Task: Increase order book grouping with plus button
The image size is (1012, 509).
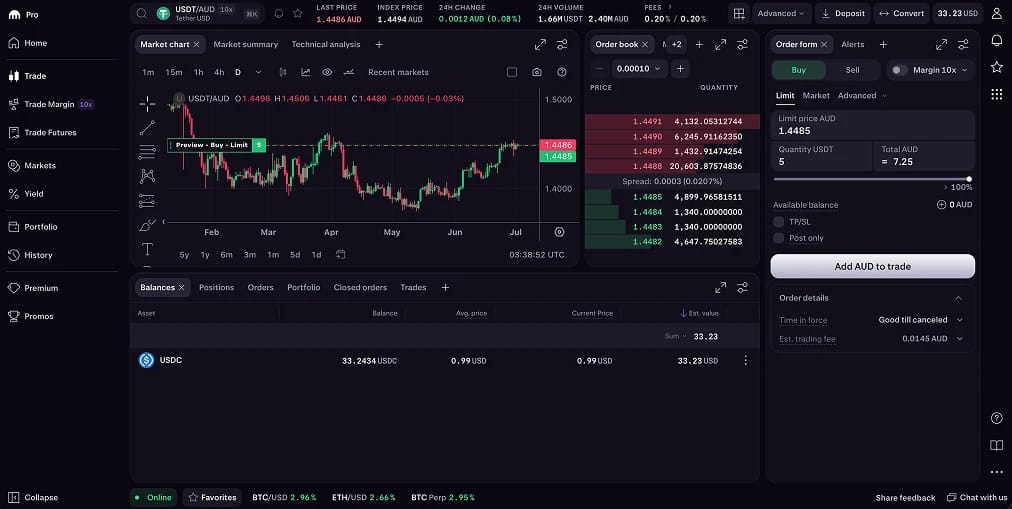Action: (x=680, y=68)
